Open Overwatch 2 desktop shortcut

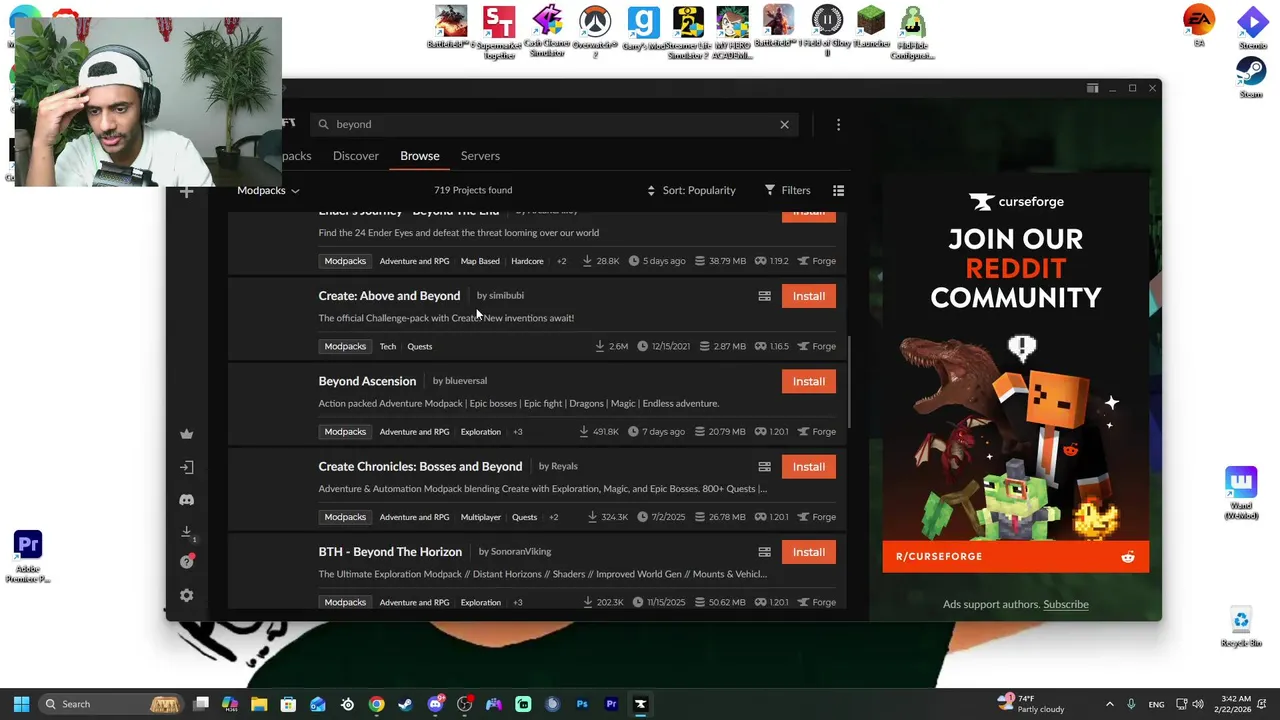click(x=595, y=33)
